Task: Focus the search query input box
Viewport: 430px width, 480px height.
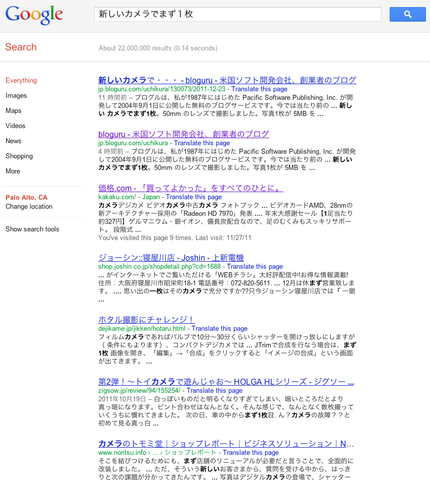Action: [238, 14]
